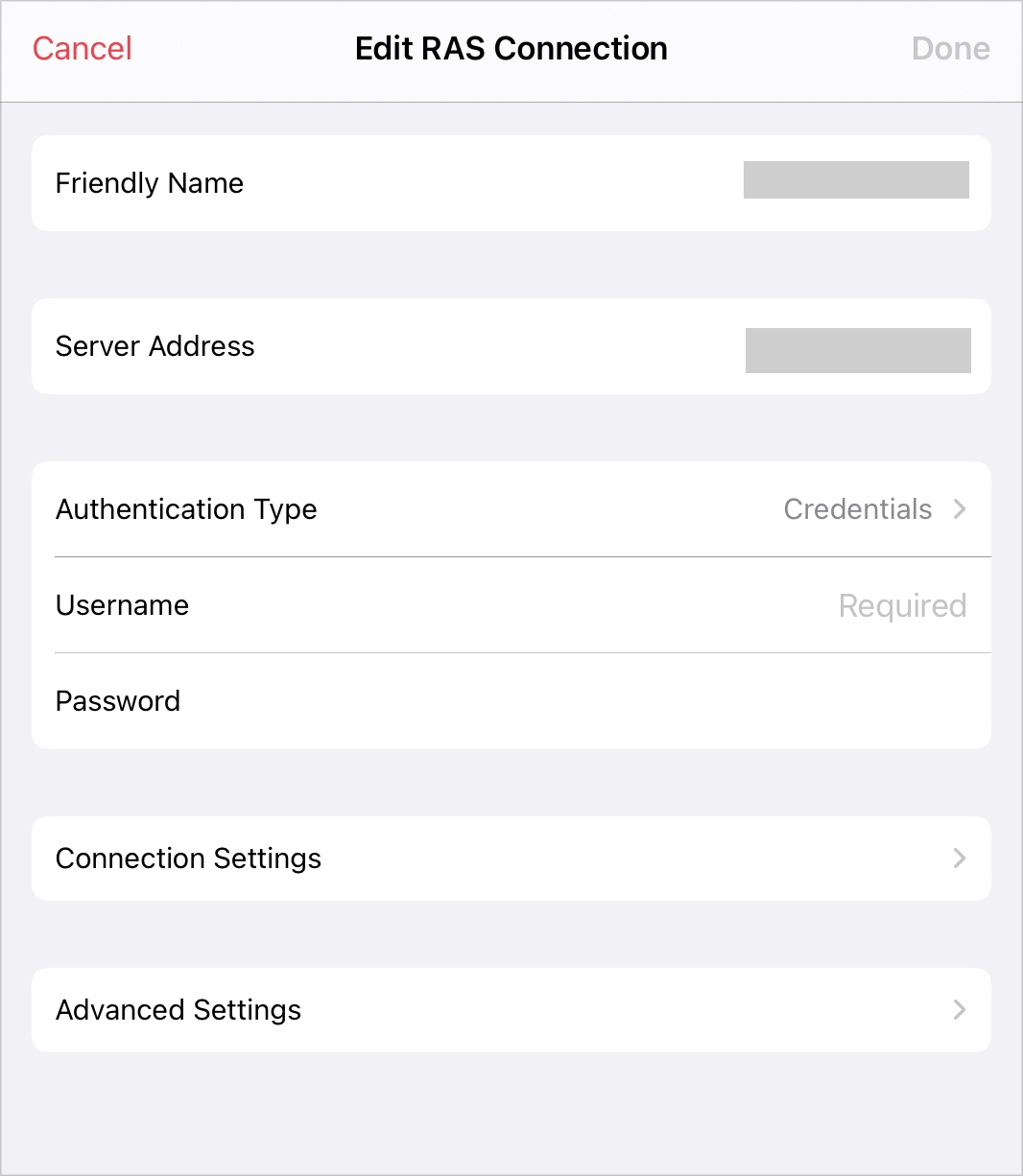Expand the chevron beside Credentials
The image size is (1023, 1176).
pos(959,509)
